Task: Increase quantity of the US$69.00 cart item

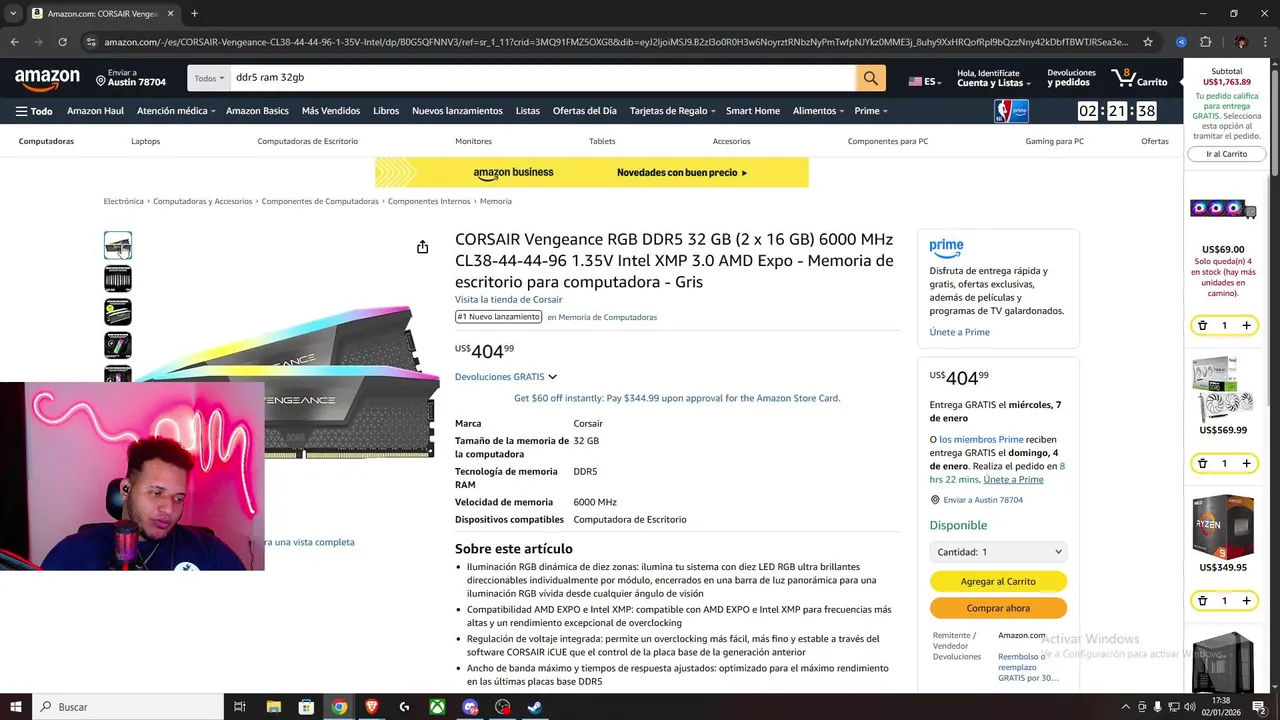Action: (1246, 326)
